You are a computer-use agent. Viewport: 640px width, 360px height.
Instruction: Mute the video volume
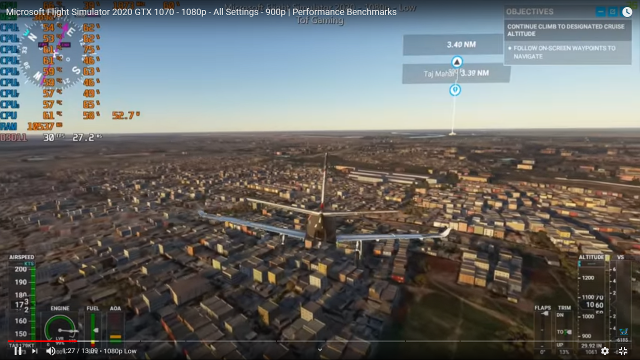51,351
